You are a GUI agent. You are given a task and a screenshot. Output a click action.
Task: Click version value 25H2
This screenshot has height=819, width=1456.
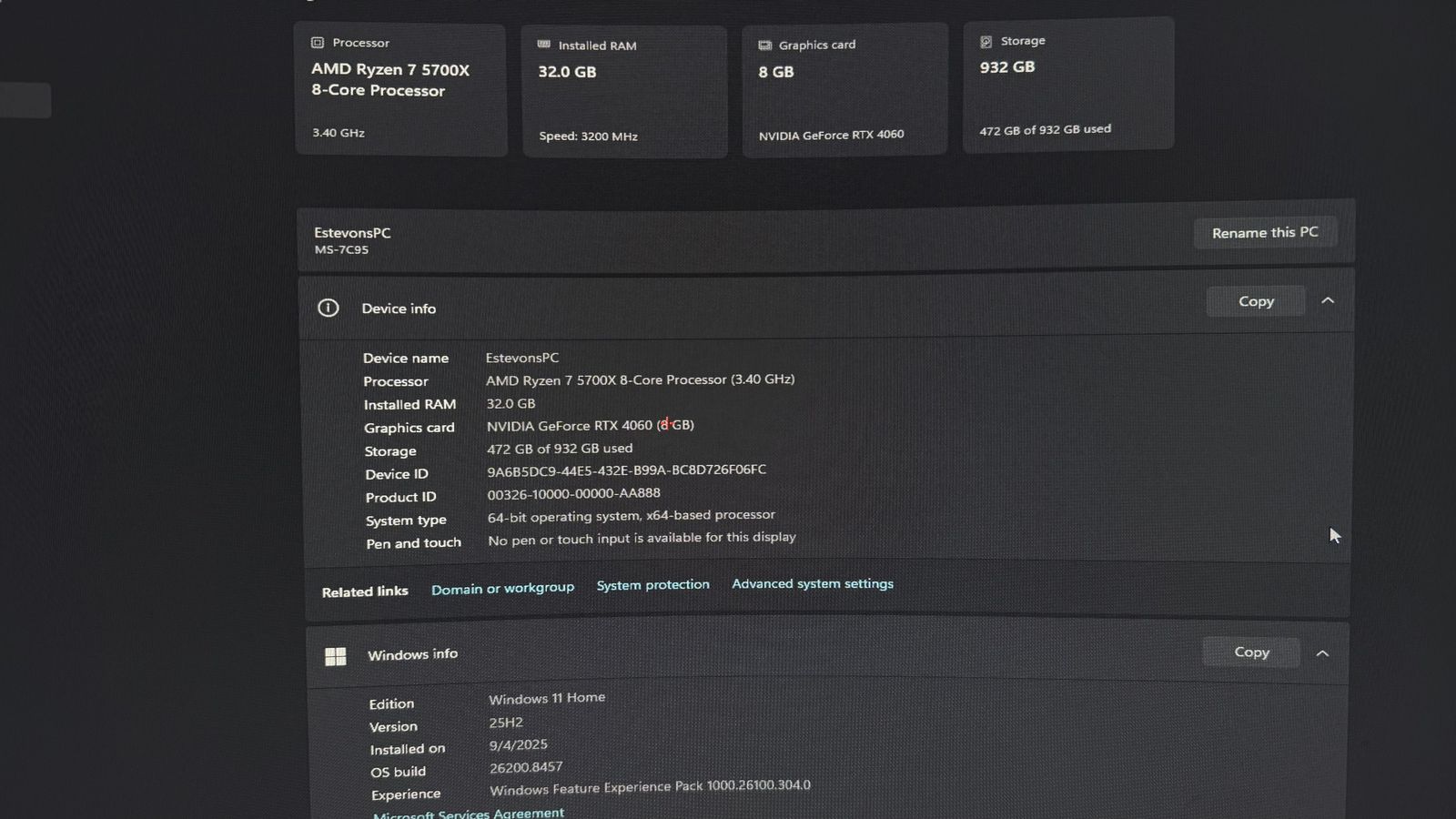(506, 723)
